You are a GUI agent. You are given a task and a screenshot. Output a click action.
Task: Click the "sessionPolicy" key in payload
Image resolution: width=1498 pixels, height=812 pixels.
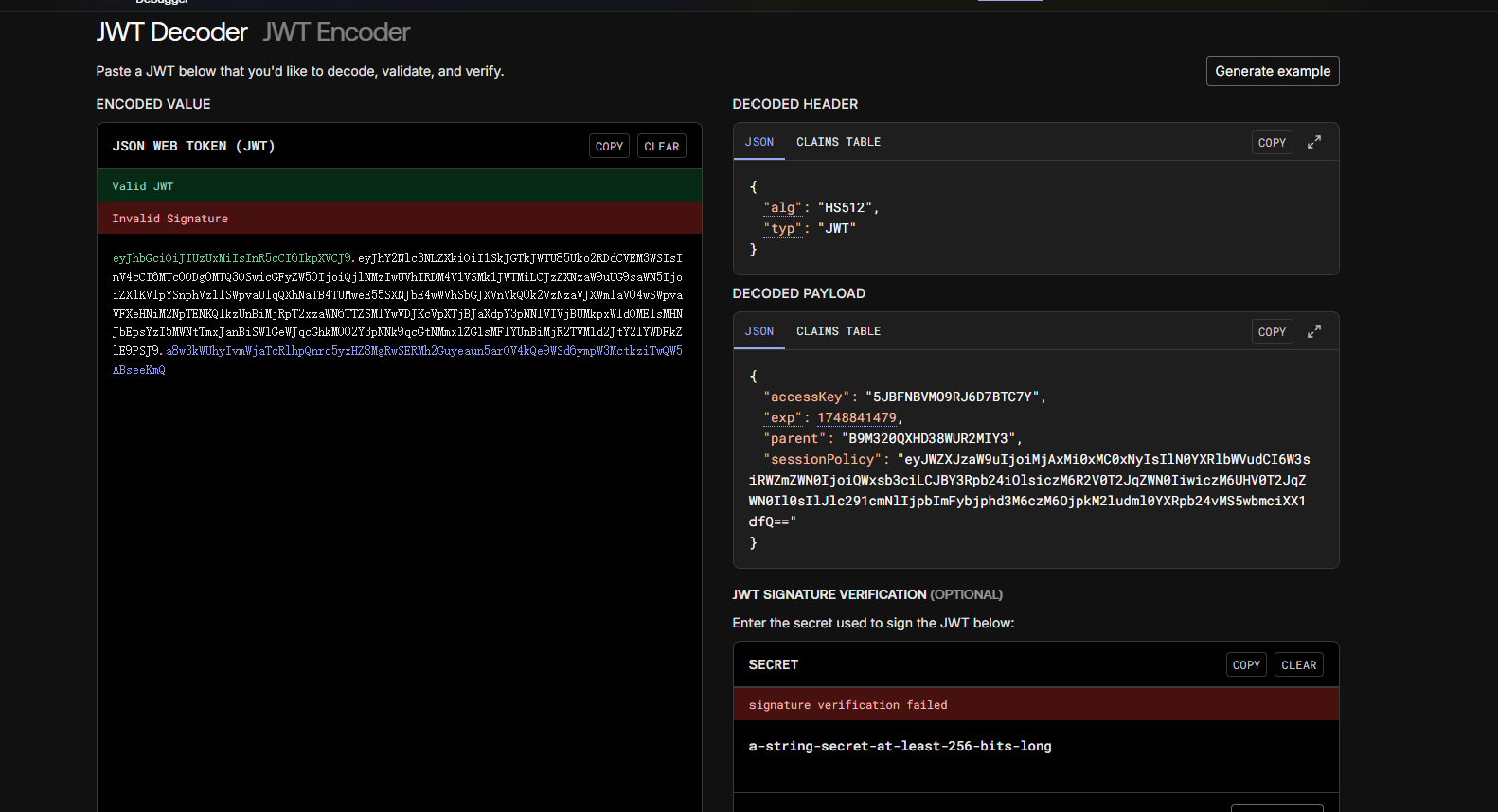[x=822, y=460]
